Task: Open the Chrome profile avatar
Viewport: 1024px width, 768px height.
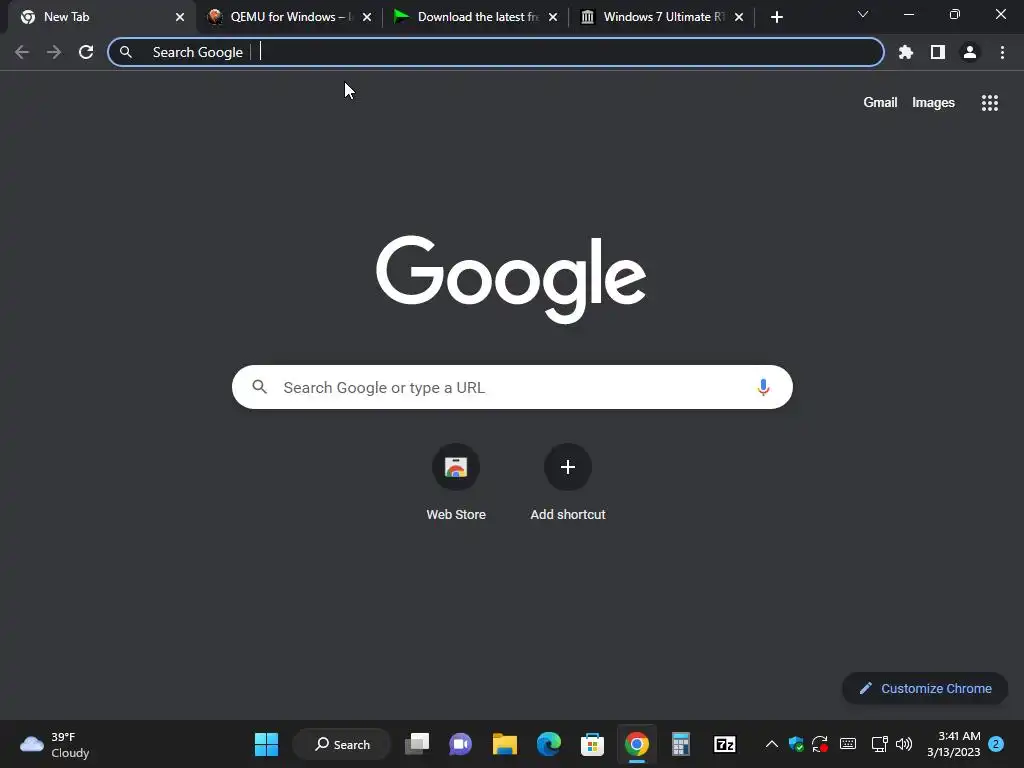Action: click(x=970, y=52)
